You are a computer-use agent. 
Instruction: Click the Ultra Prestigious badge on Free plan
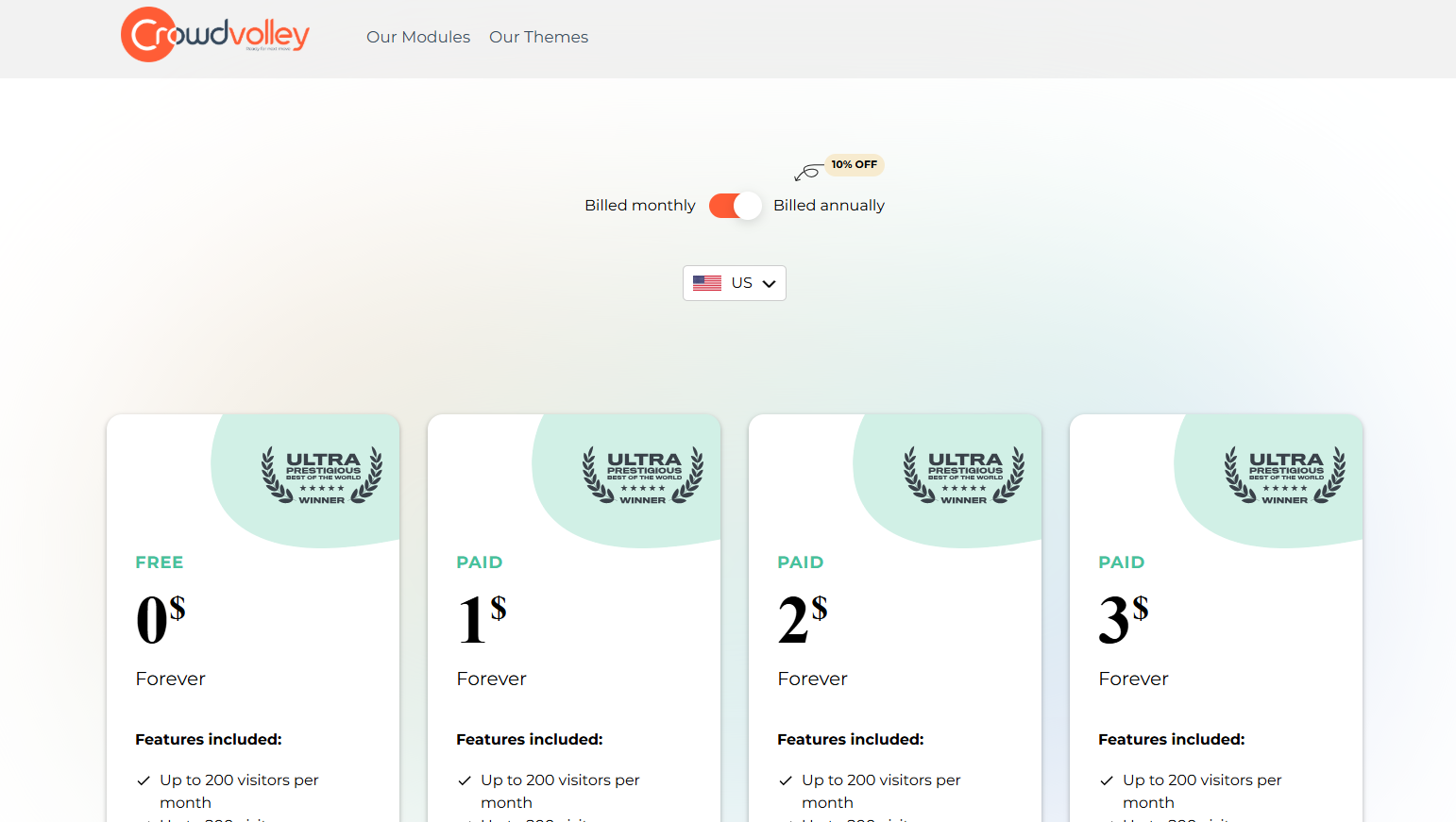(322, 476)
